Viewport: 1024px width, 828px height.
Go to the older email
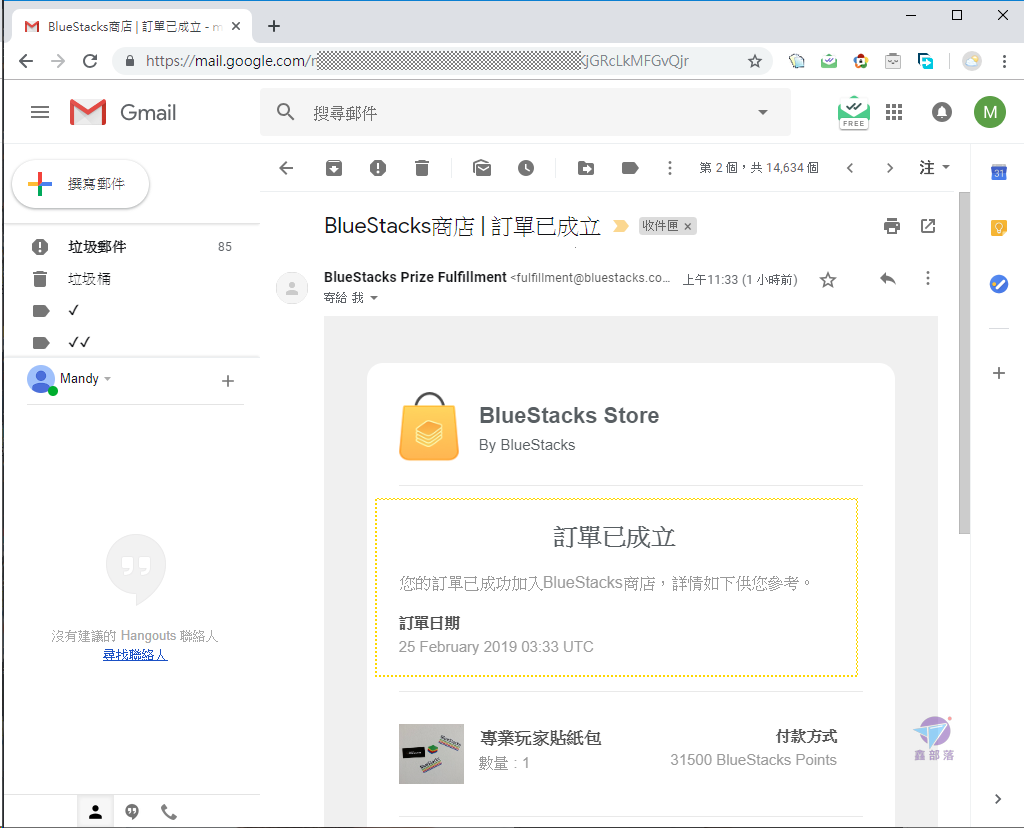tap(889, 168)
